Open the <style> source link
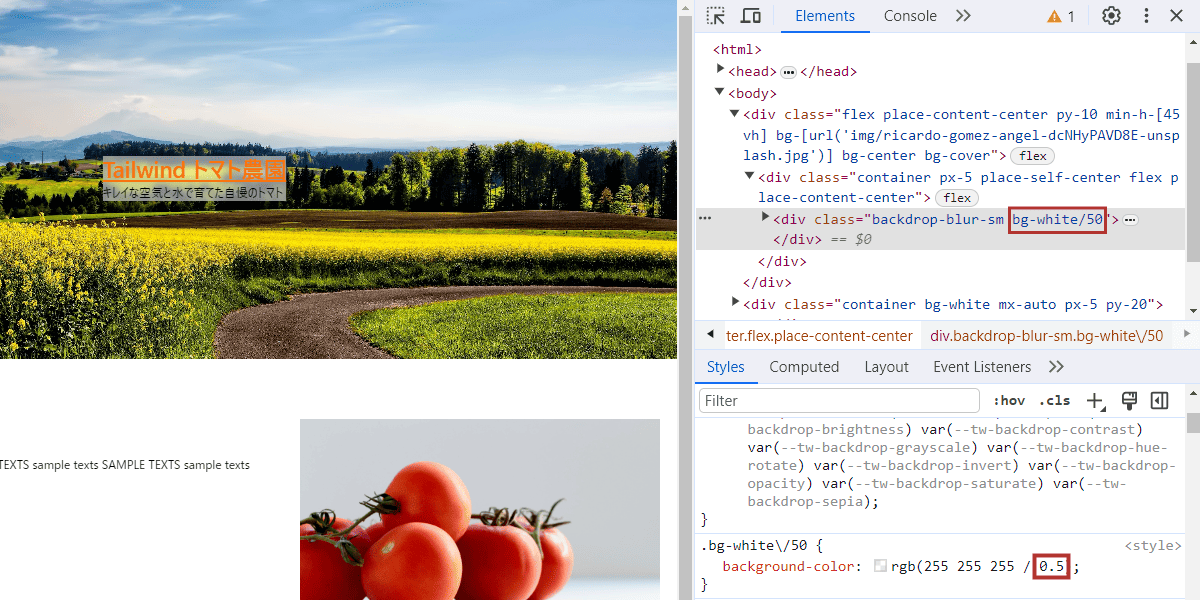1200x600 pixels. click(1153, 546)
